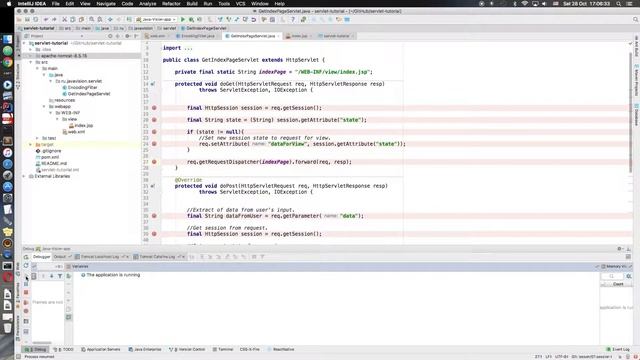
Task: Click the Spotlight search icon in menu bar
Action: (619, 4)
